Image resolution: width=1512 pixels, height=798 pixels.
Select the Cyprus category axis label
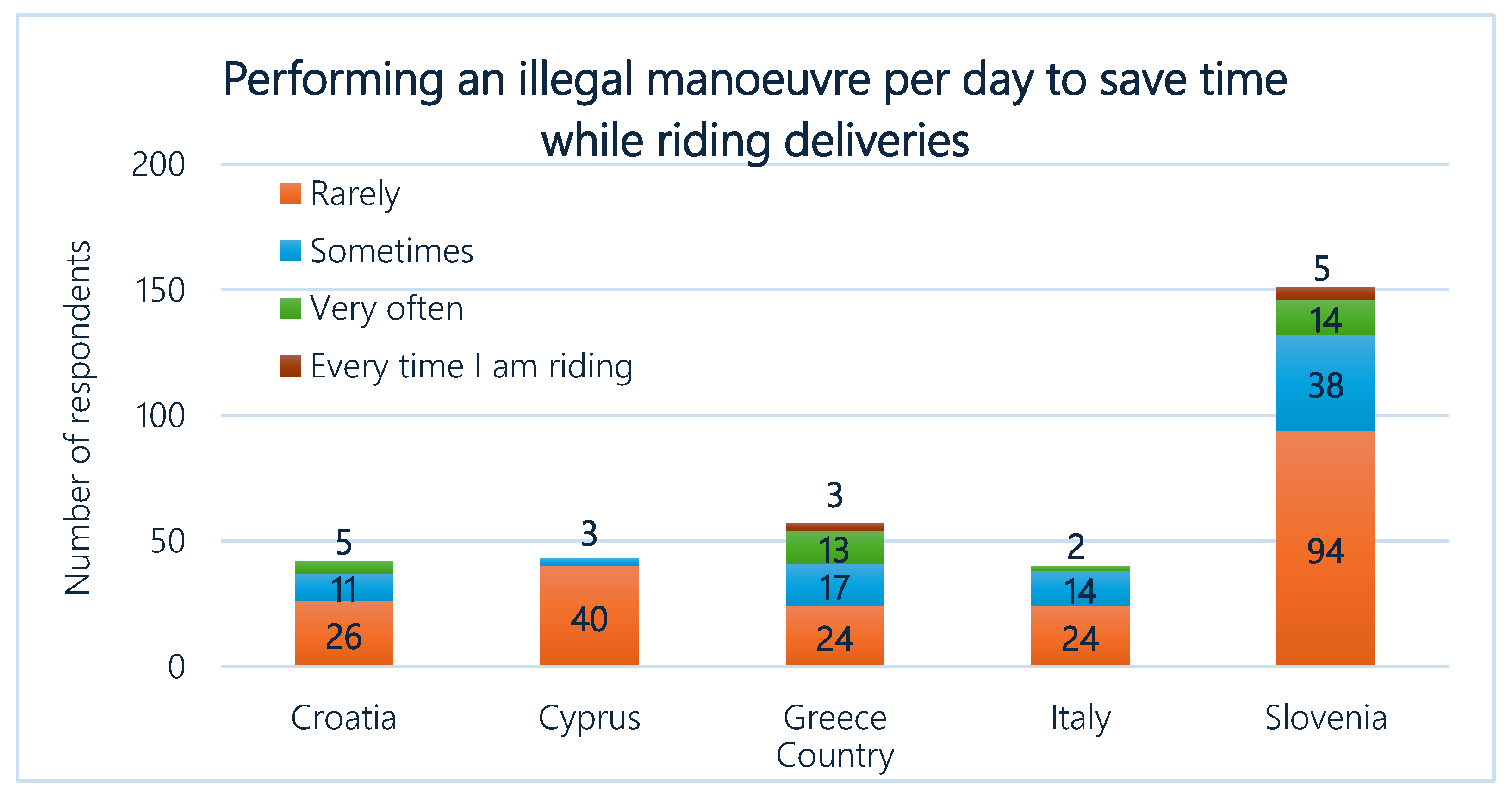point(589,718)
